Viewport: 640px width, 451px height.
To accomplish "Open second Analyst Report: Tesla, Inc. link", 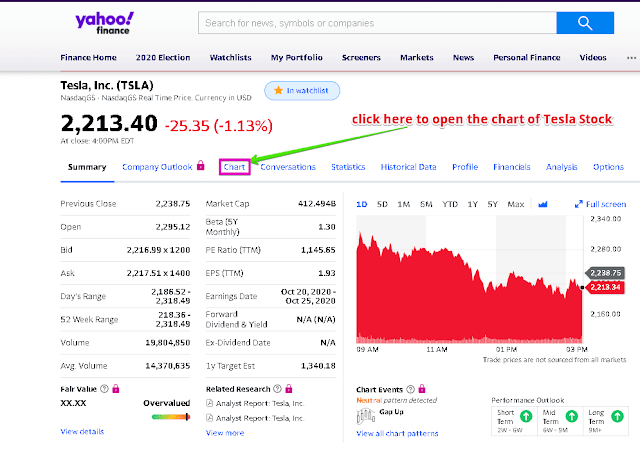I will click(x=260, y=418).
